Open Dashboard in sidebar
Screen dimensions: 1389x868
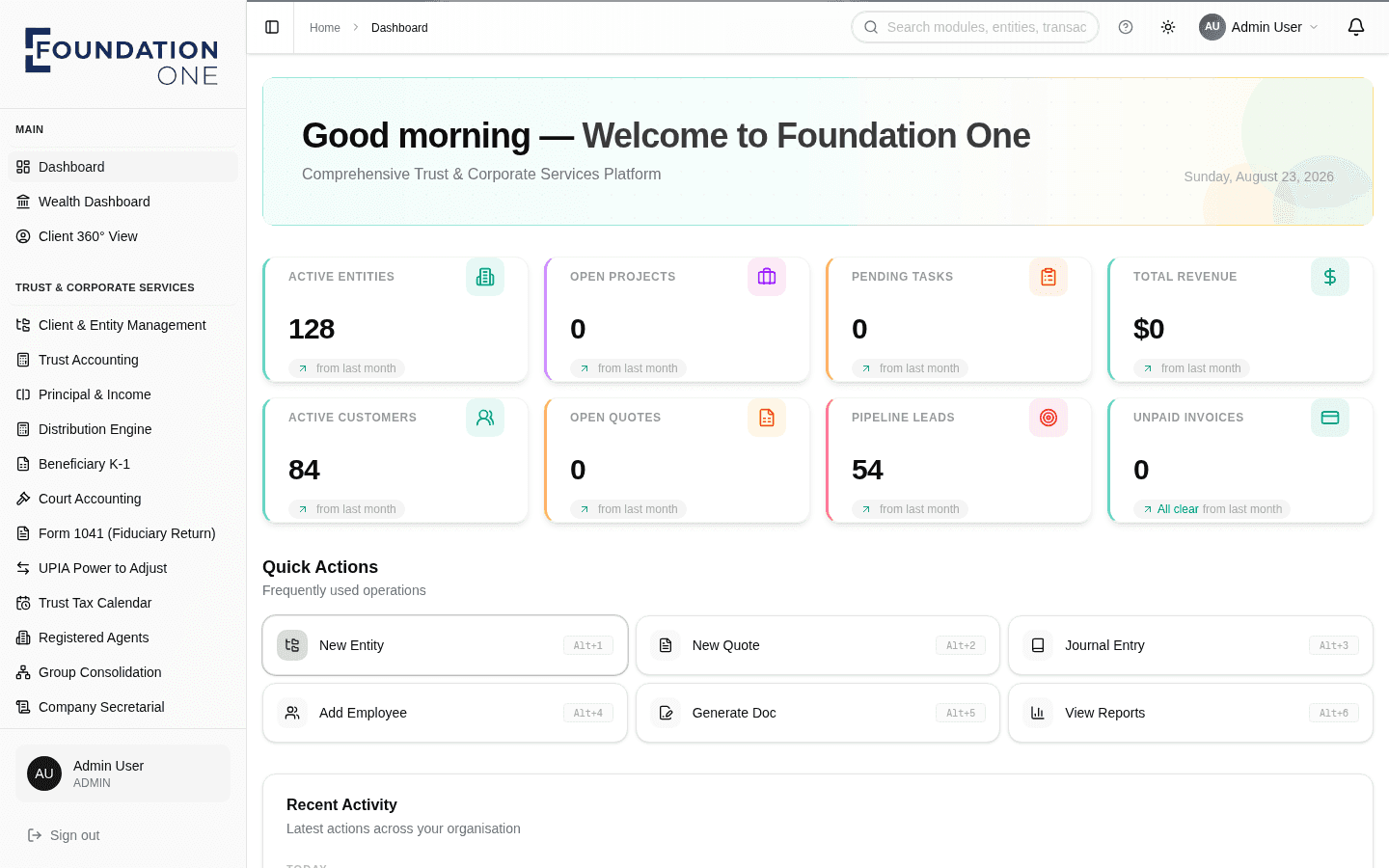(x=123, y=167)
